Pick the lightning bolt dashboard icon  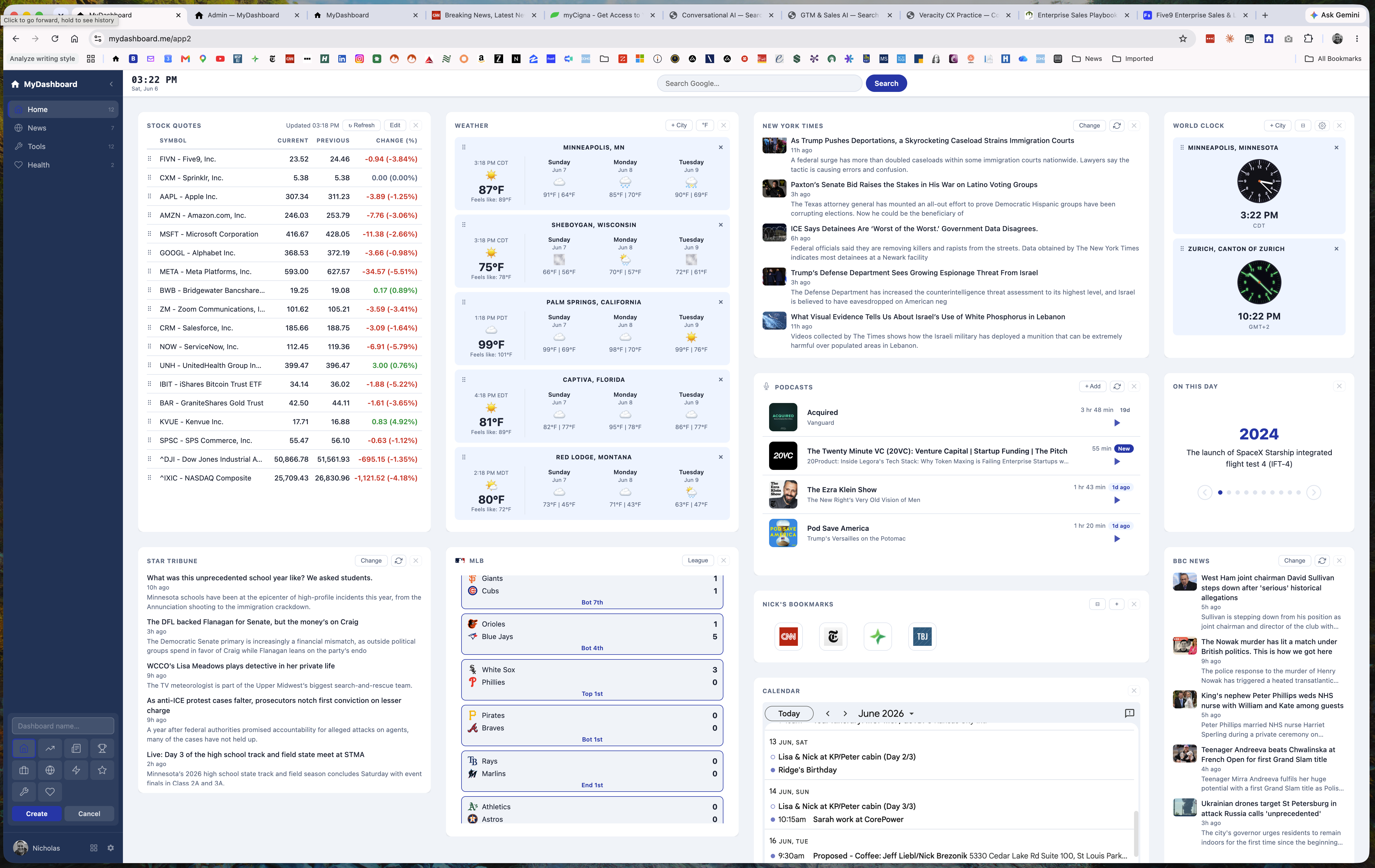tap(76, 770)
